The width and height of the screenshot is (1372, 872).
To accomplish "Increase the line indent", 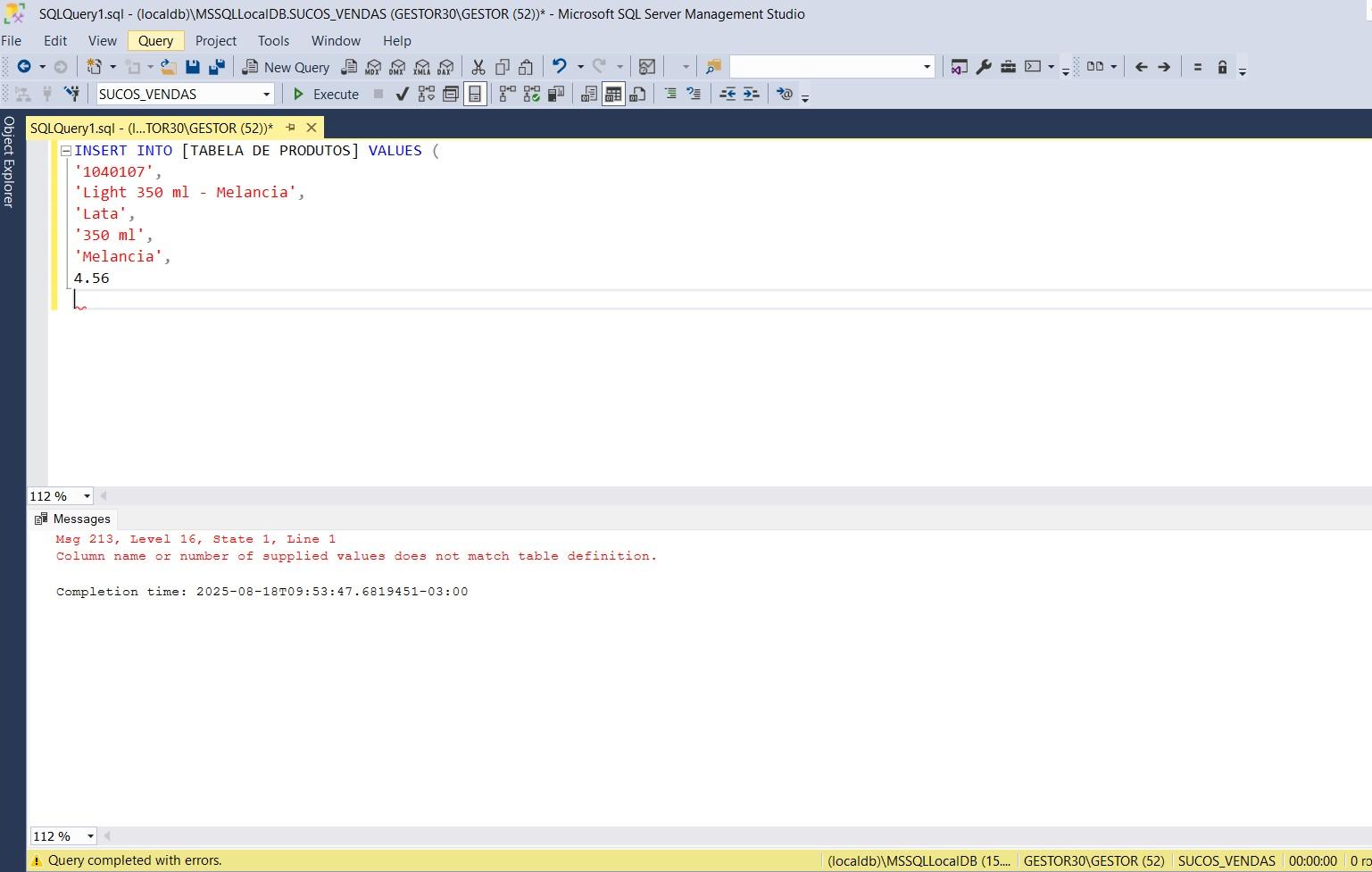I will (x=752, y=94).
